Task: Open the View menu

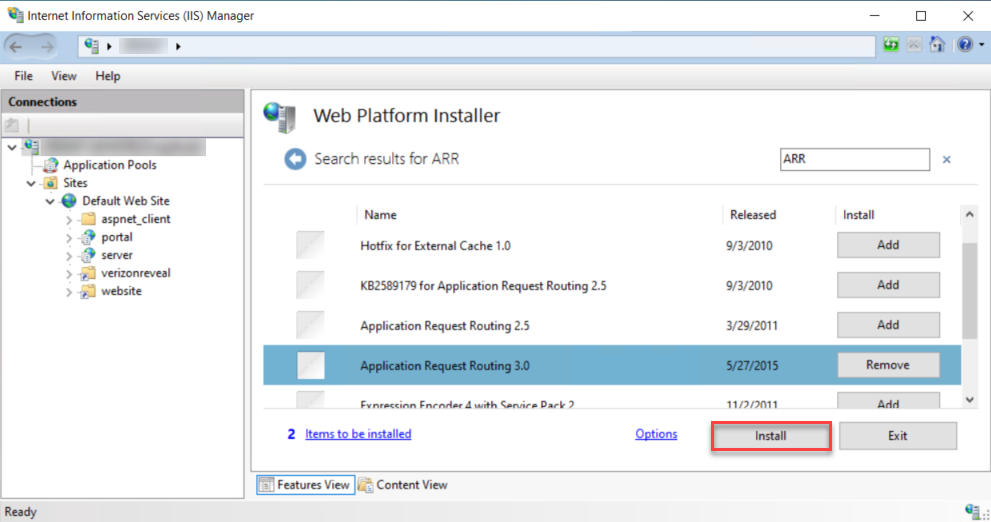Action: point(64,76)
